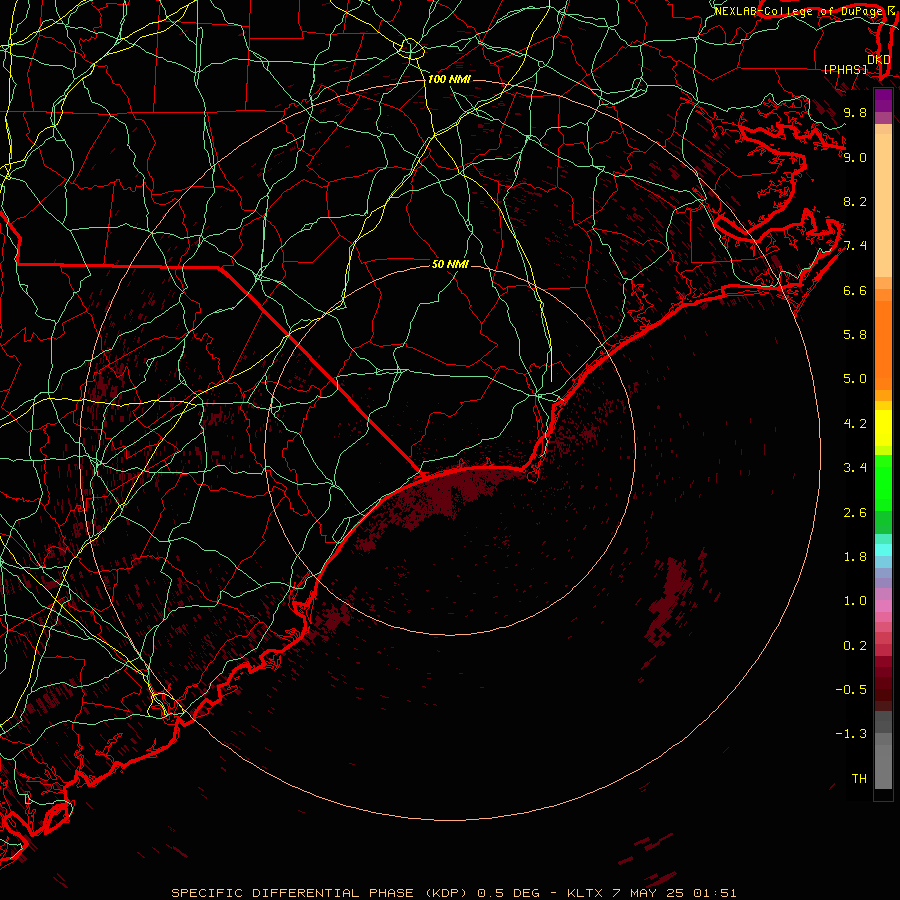Image resolution: width=900 pixels, height=900 pixels.
Task: Click the '5.8' value on the color scale
Action: click(x=855, y=335)
